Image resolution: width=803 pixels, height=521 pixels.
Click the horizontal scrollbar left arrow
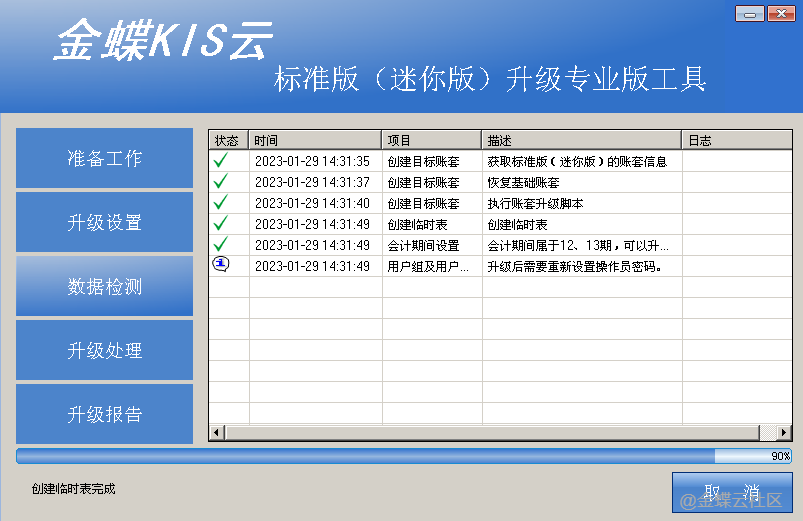[216, 433]
